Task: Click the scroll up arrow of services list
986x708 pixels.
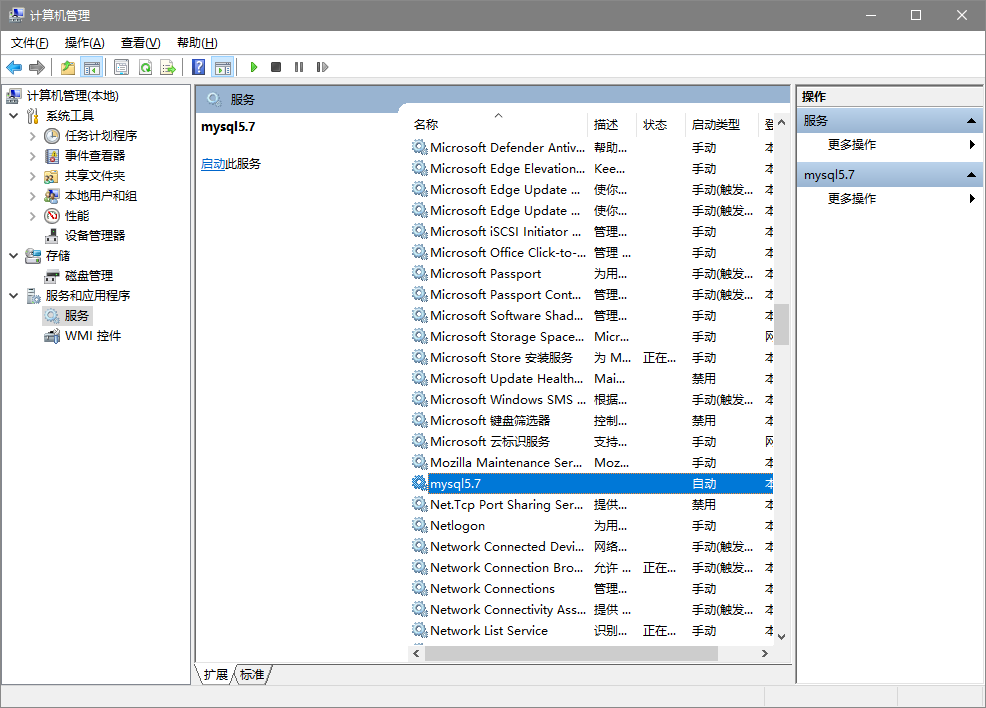Action: (782, 122)
